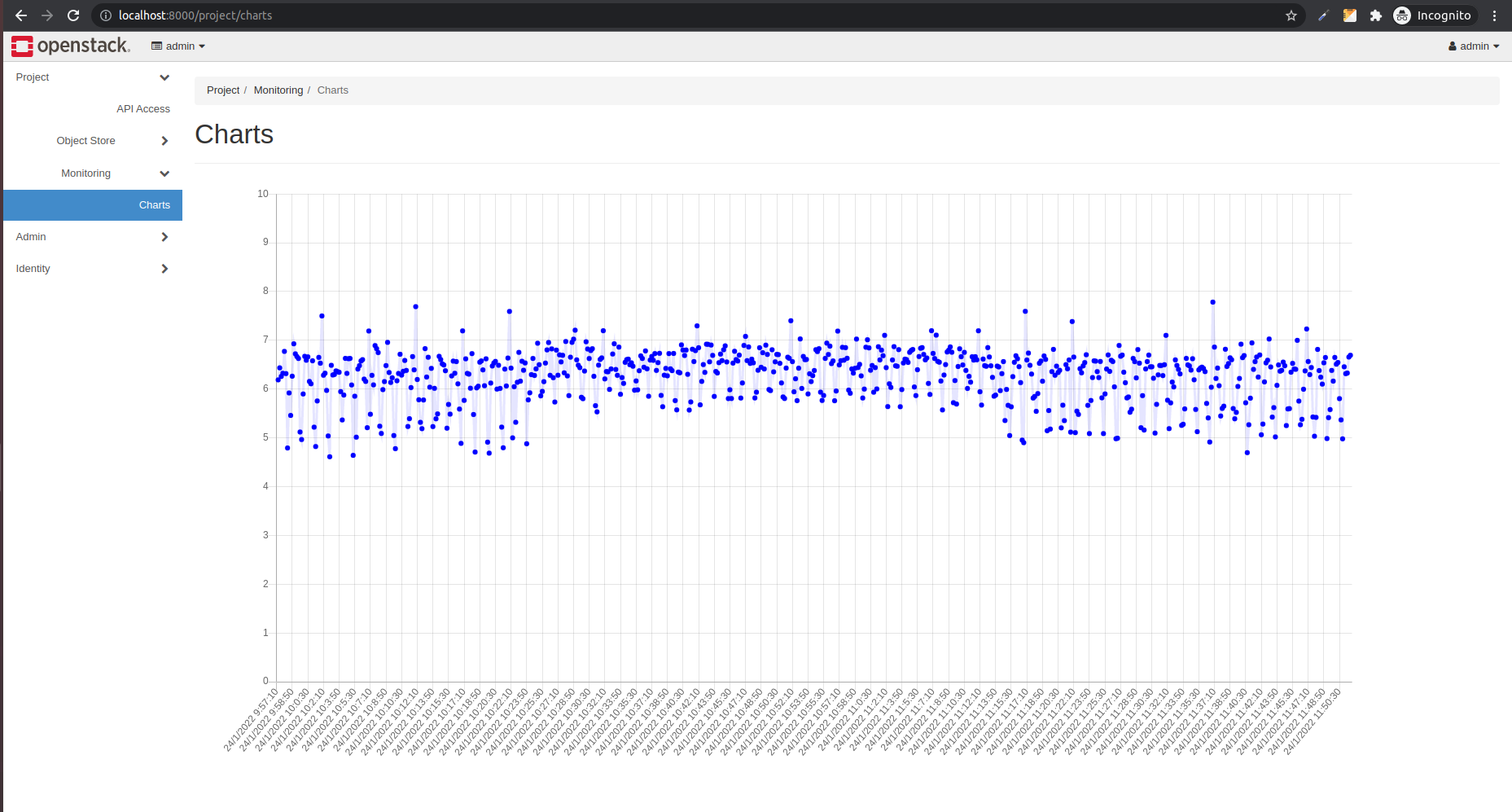Image resolution: width=1512 pixels, height=812 pixels.
Task: Reload the charts page
Action: click(73, 15)
